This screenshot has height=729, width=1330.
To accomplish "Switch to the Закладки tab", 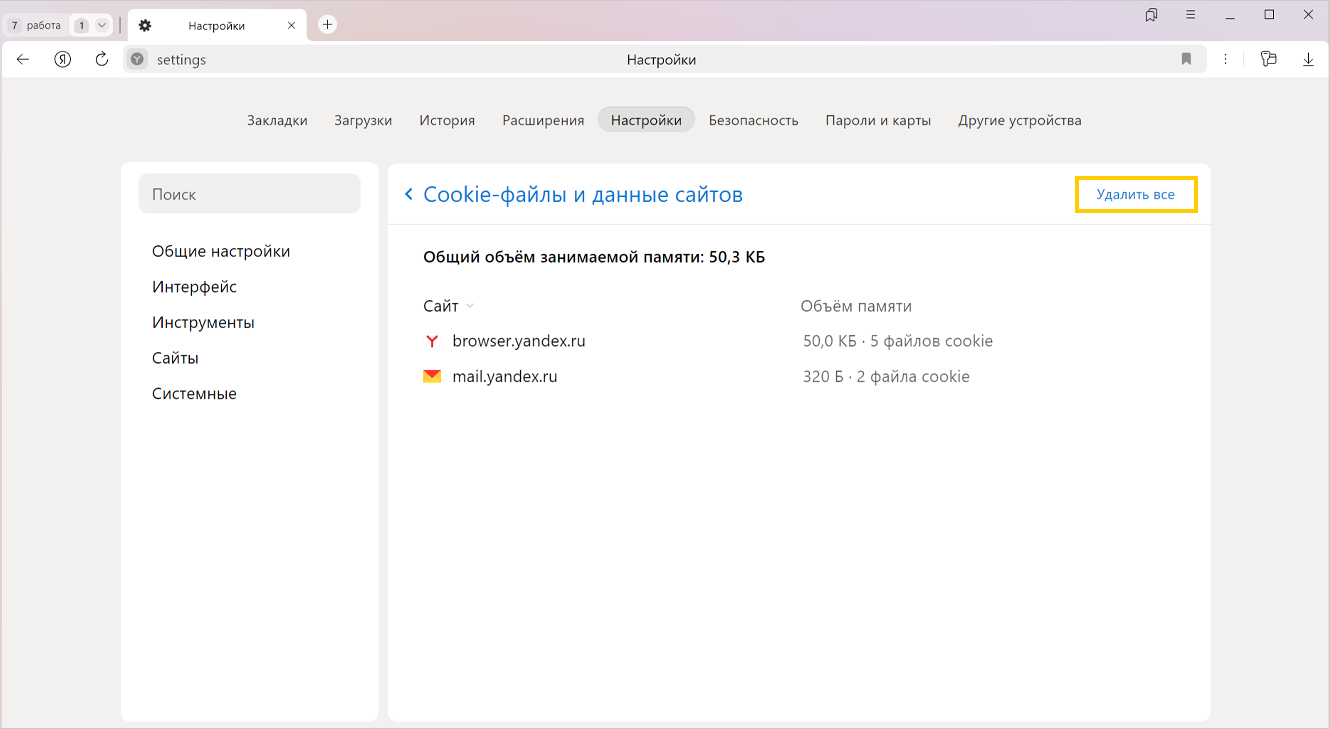I will tap(277, 120).
